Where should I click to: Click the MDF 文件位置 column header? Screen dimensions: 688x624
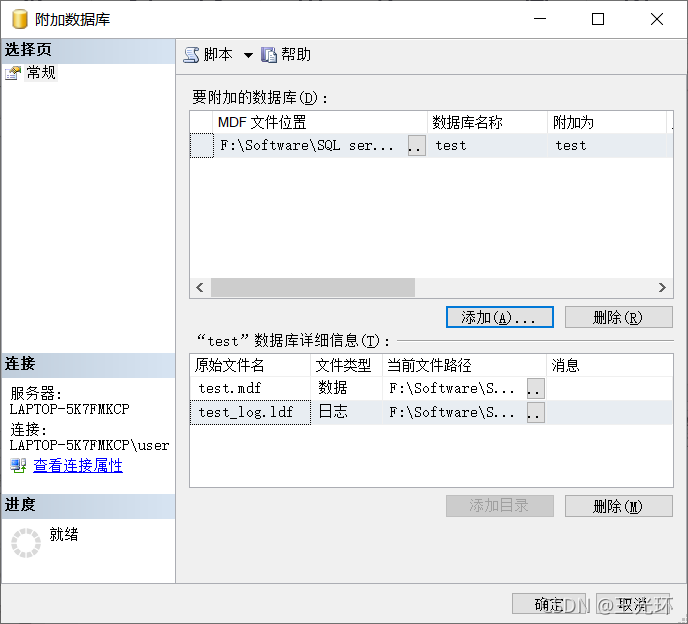[x=319, y=122]
